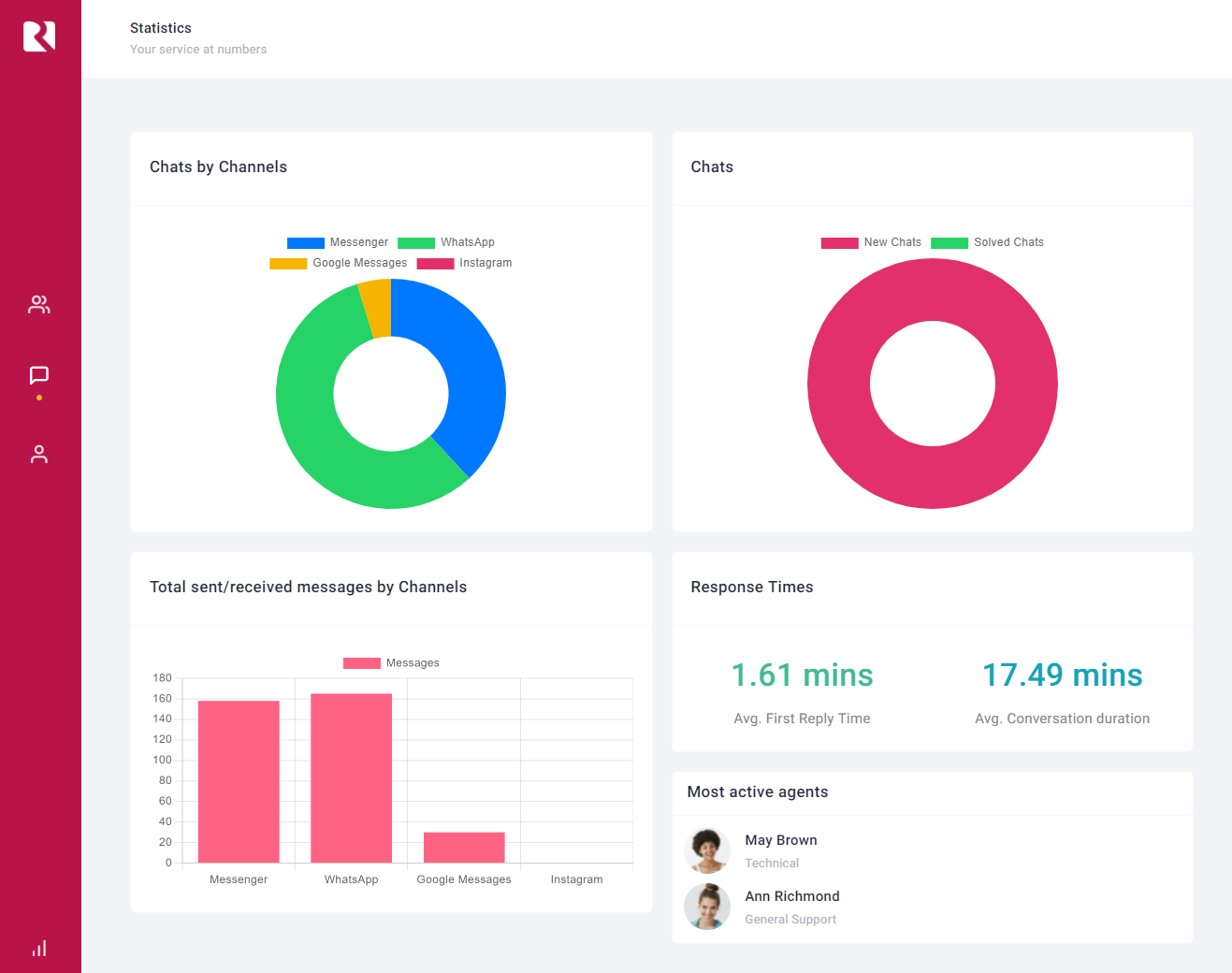Toggle Instagram legend in channels chart
The image size is (1232, 973).
click(464, 263)
